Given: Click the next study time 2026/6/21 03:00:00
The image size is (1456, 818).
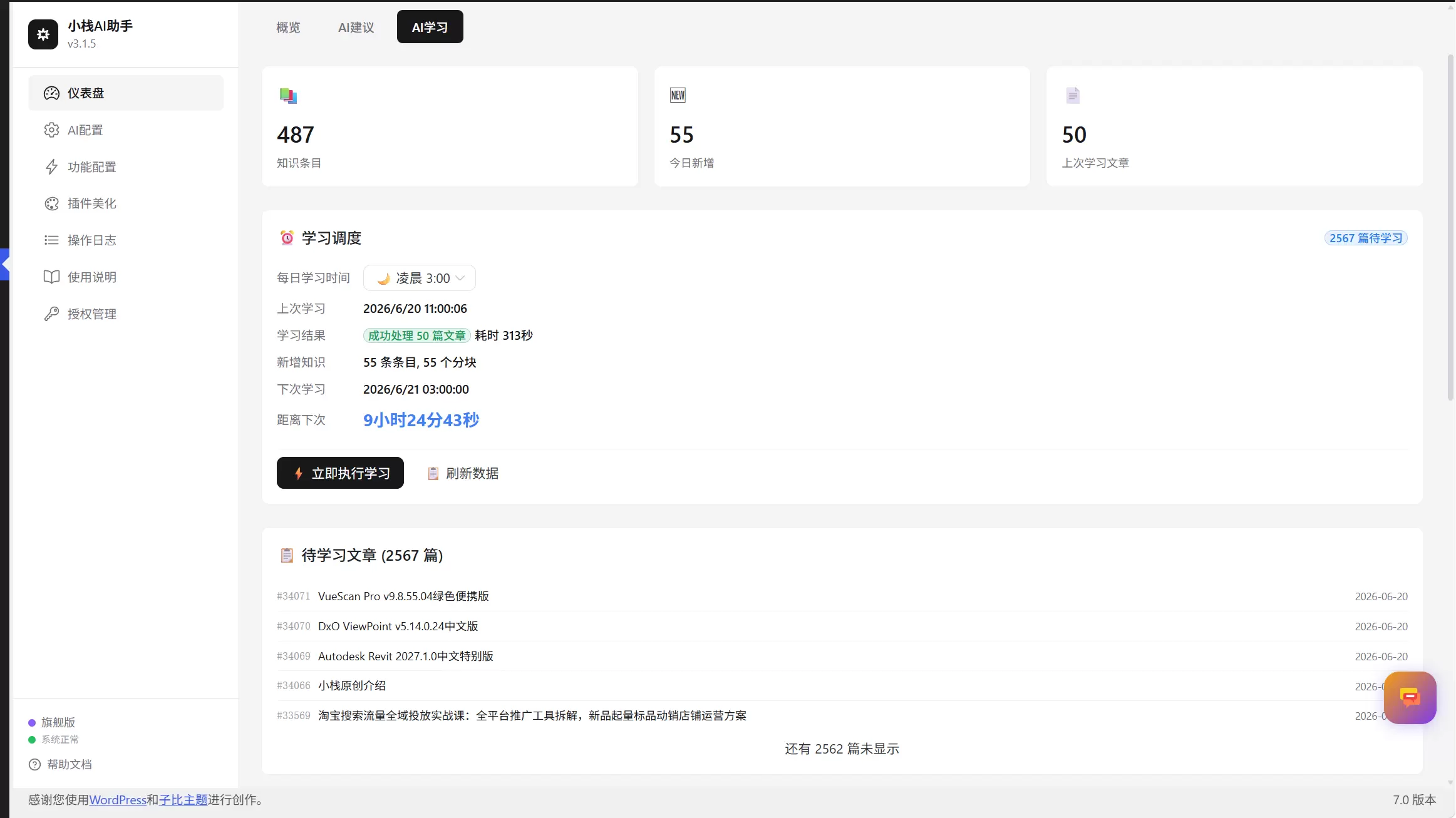Looking at the screenshot, I should click(x=416, y=389).
